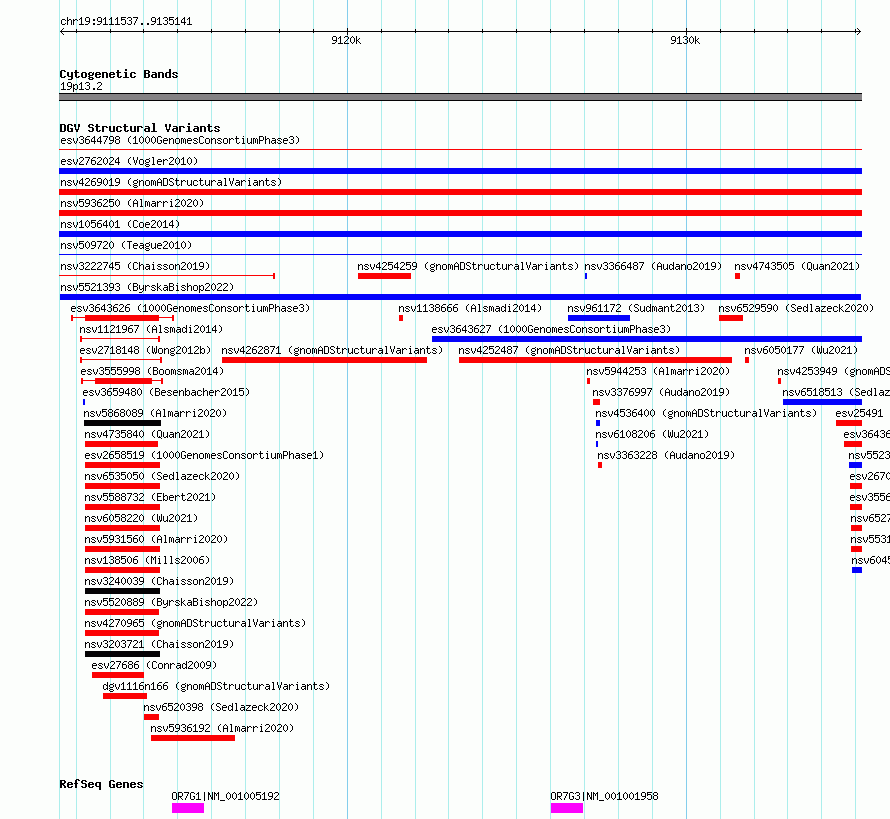Select esv2658519 1000GenomesConsortiumPhase1 label
This screenshot has height=819, width=890.
click(x=204, y=455)
